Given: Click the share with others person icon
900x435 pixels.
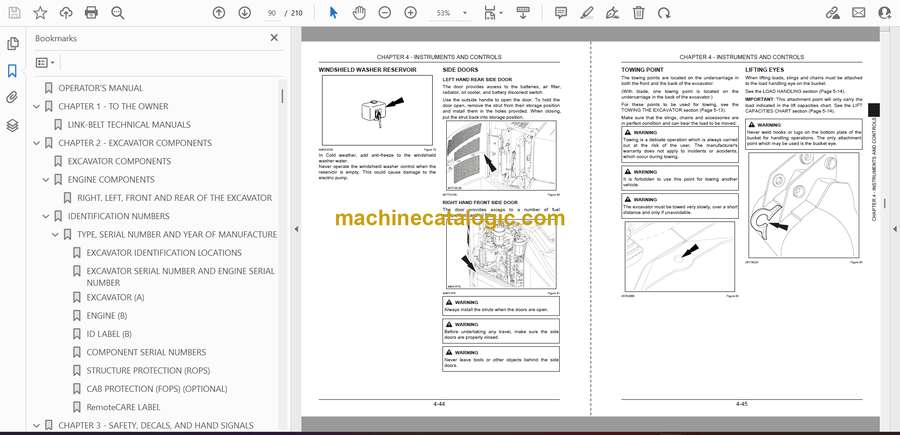Looking at the screenshot, I should (x=885, y=13).
